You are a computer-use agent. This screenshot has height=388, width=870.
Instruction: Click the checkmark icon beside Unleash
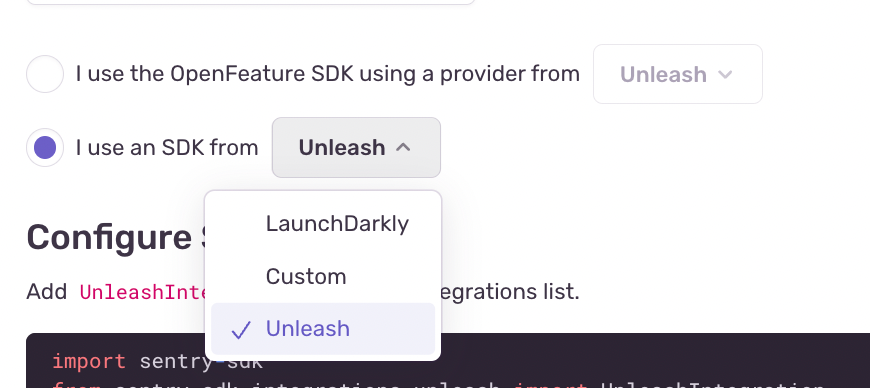[241, 330]
